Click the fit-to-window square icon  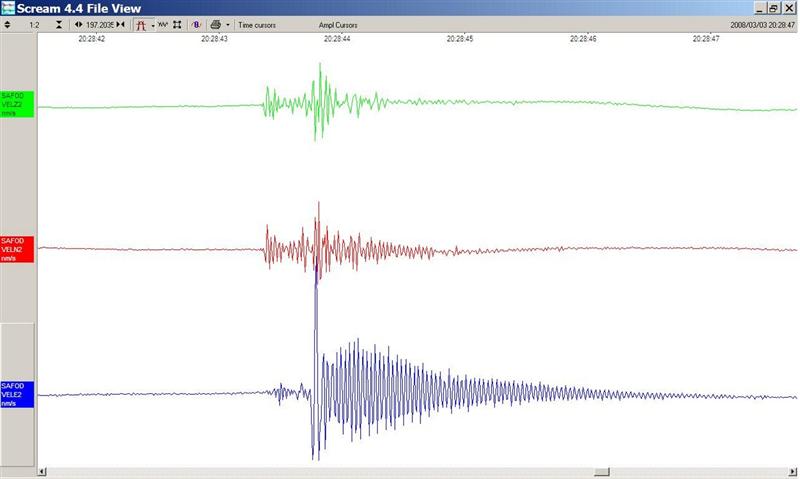[x=177, y=24]
